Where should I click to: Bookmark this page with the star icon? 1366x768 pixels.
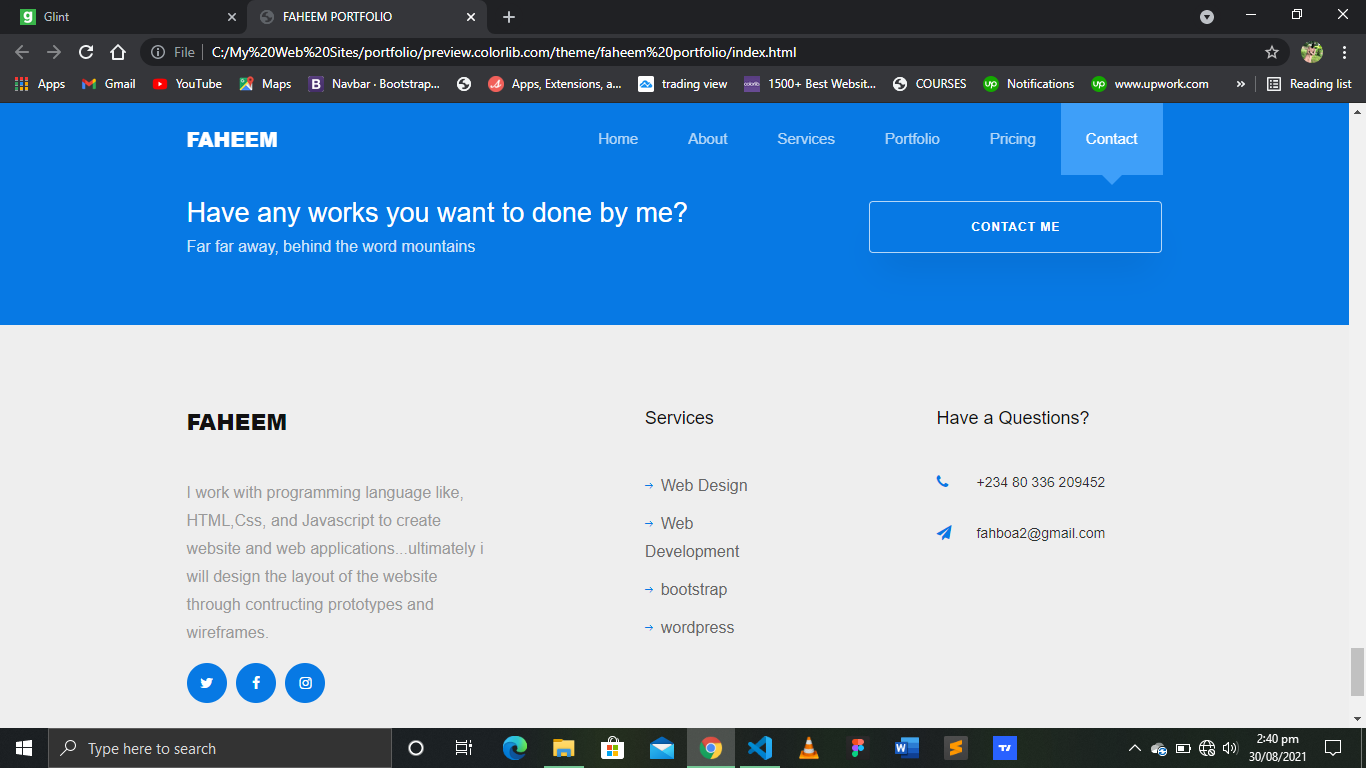1272,52
